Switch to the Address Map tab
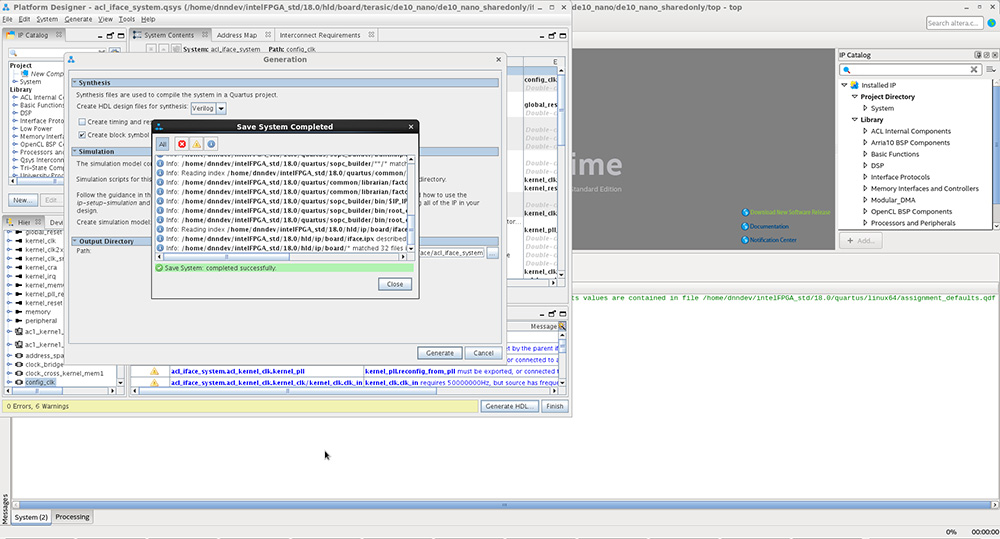This screenshot has height=539, width=1000. click(x=237, y=35)
